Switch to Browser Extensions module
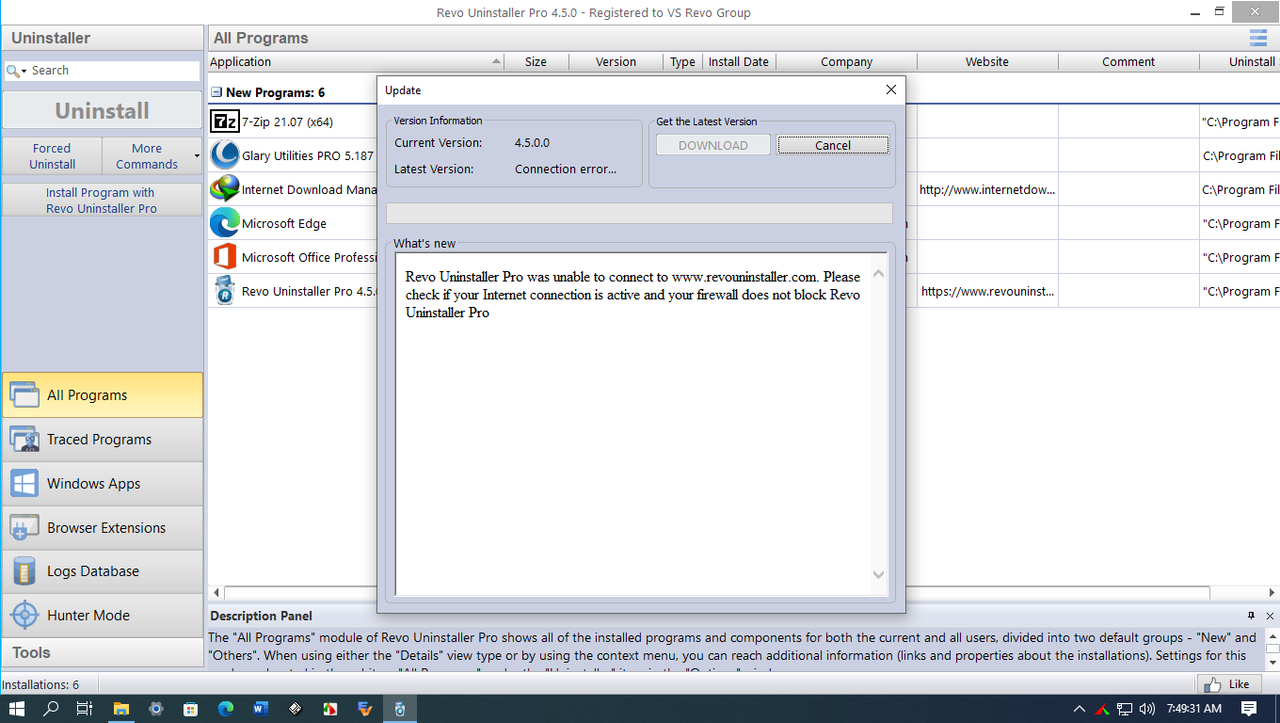1280x723 pixels. (x=102, y=527)
